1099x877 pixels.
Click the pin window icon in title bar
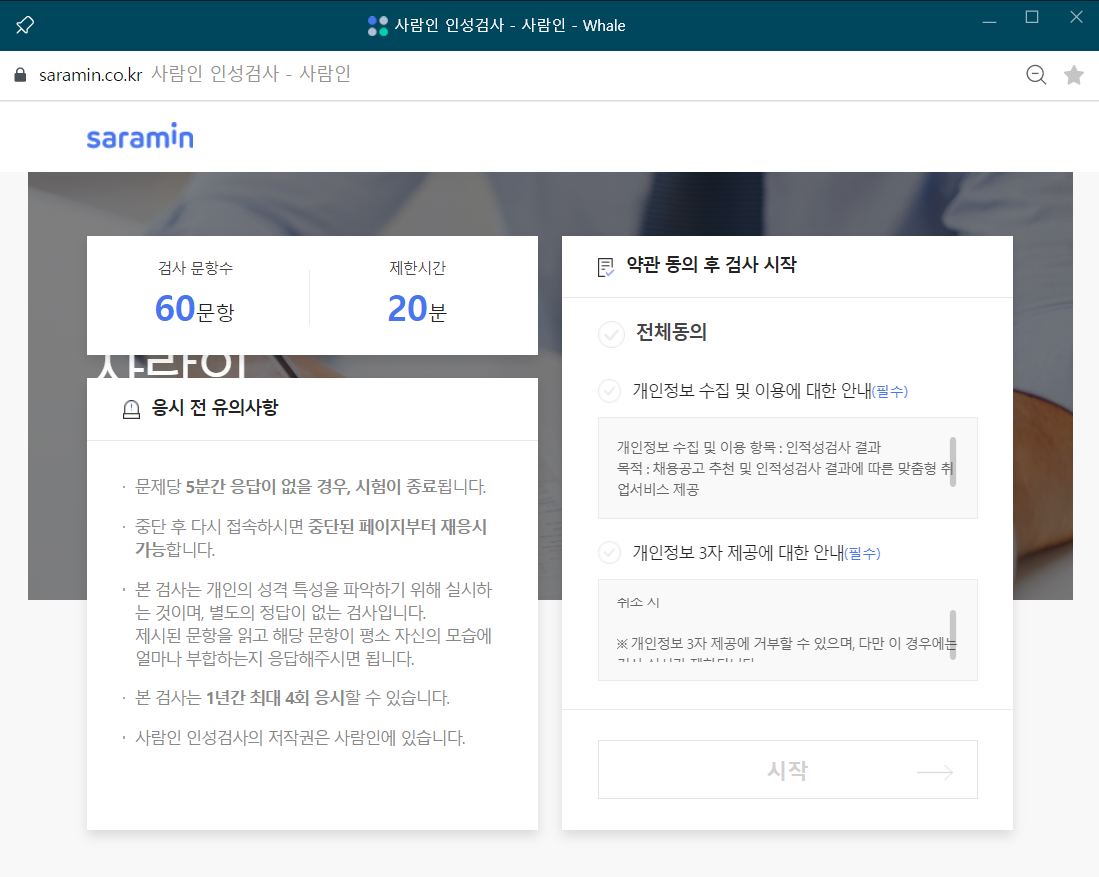click(x=25, y=25)
